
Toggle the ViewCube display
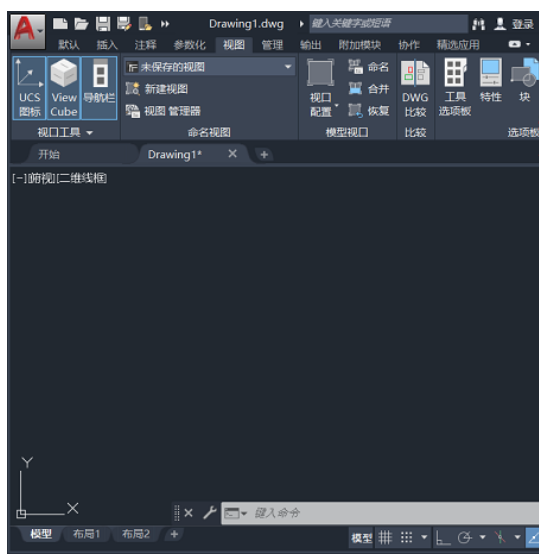pos(64,88)
